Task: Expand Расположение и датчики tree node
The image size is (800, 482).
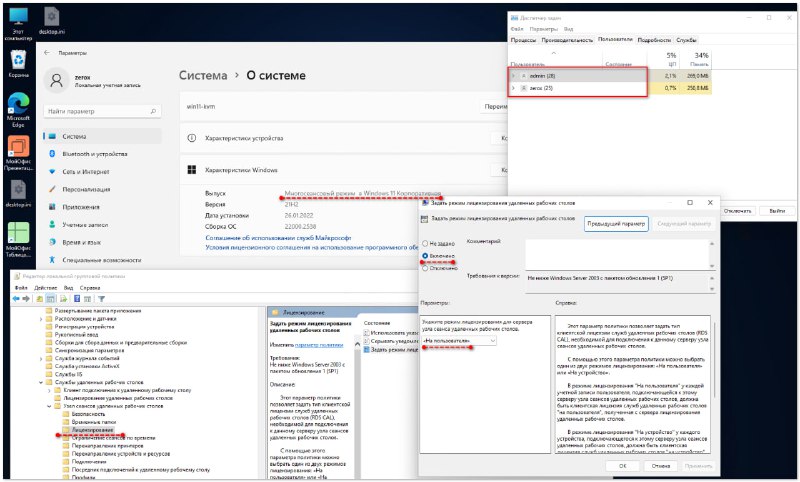Action: (41, 319)
